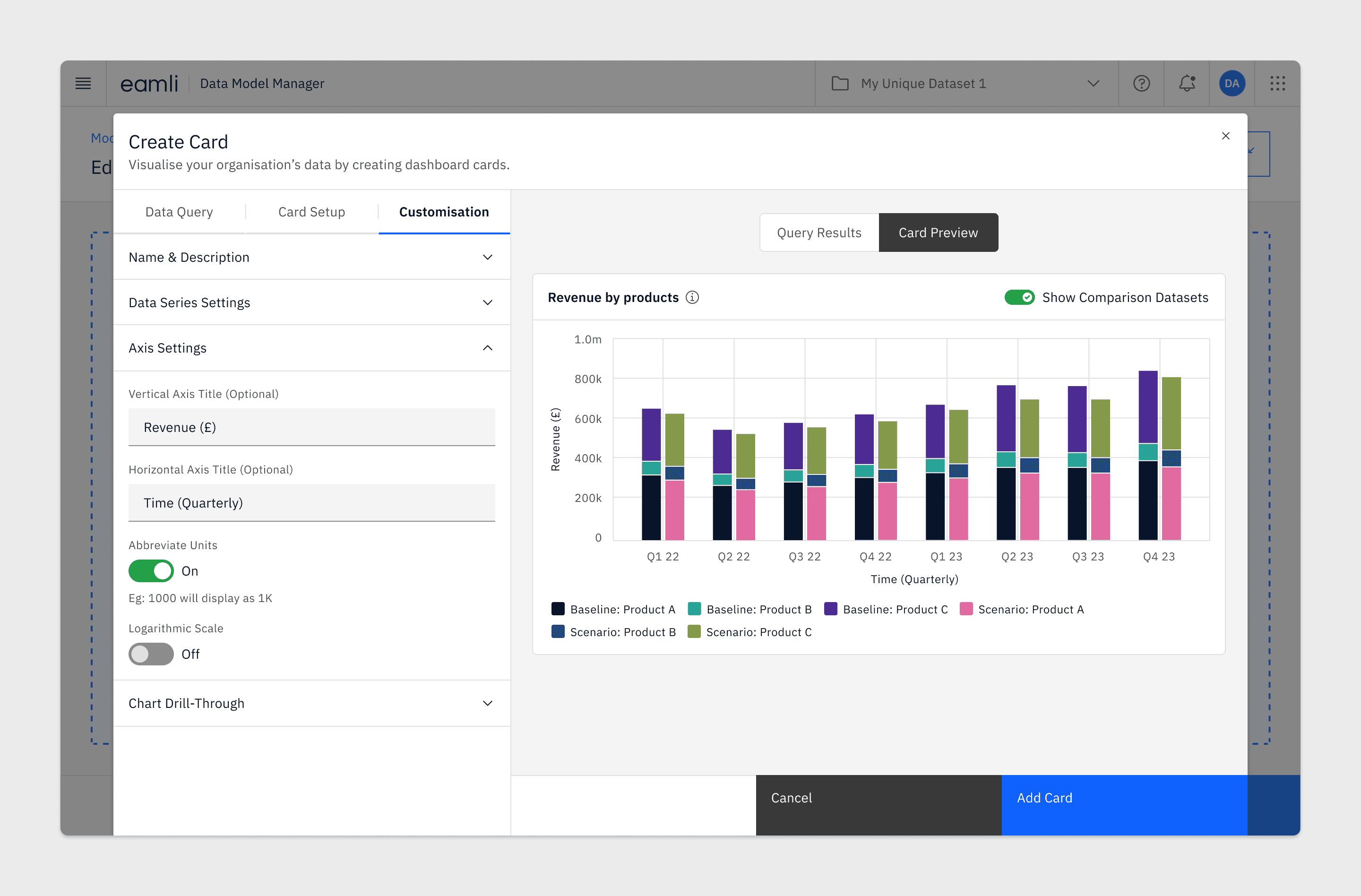1361x896 pixels.
Task: Enable the Logarithmic Scale toggle
Action: coord(151,654)
